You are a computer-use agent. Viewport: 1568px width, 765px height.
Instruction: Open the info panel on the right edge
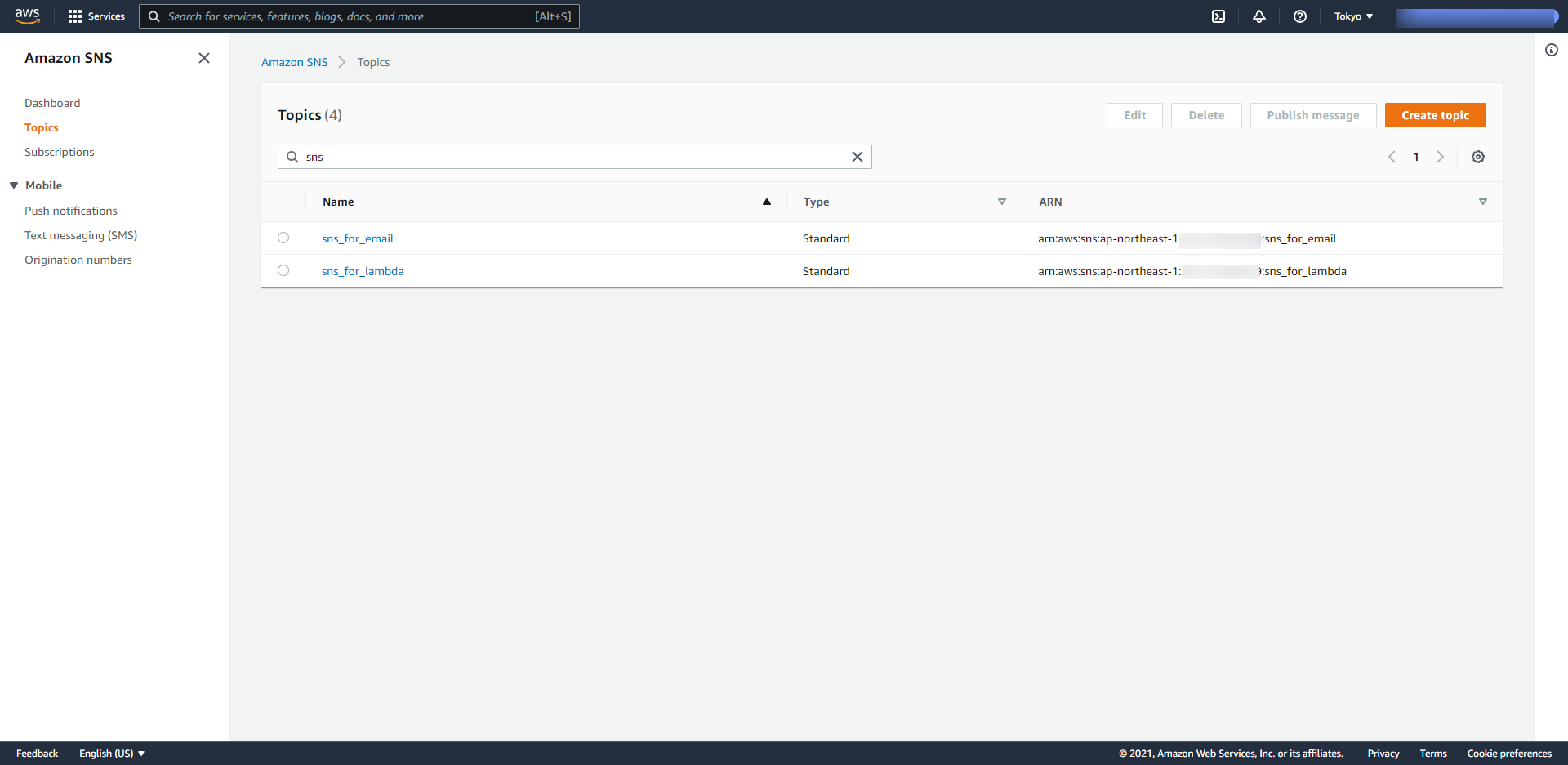pos(1552,50)
